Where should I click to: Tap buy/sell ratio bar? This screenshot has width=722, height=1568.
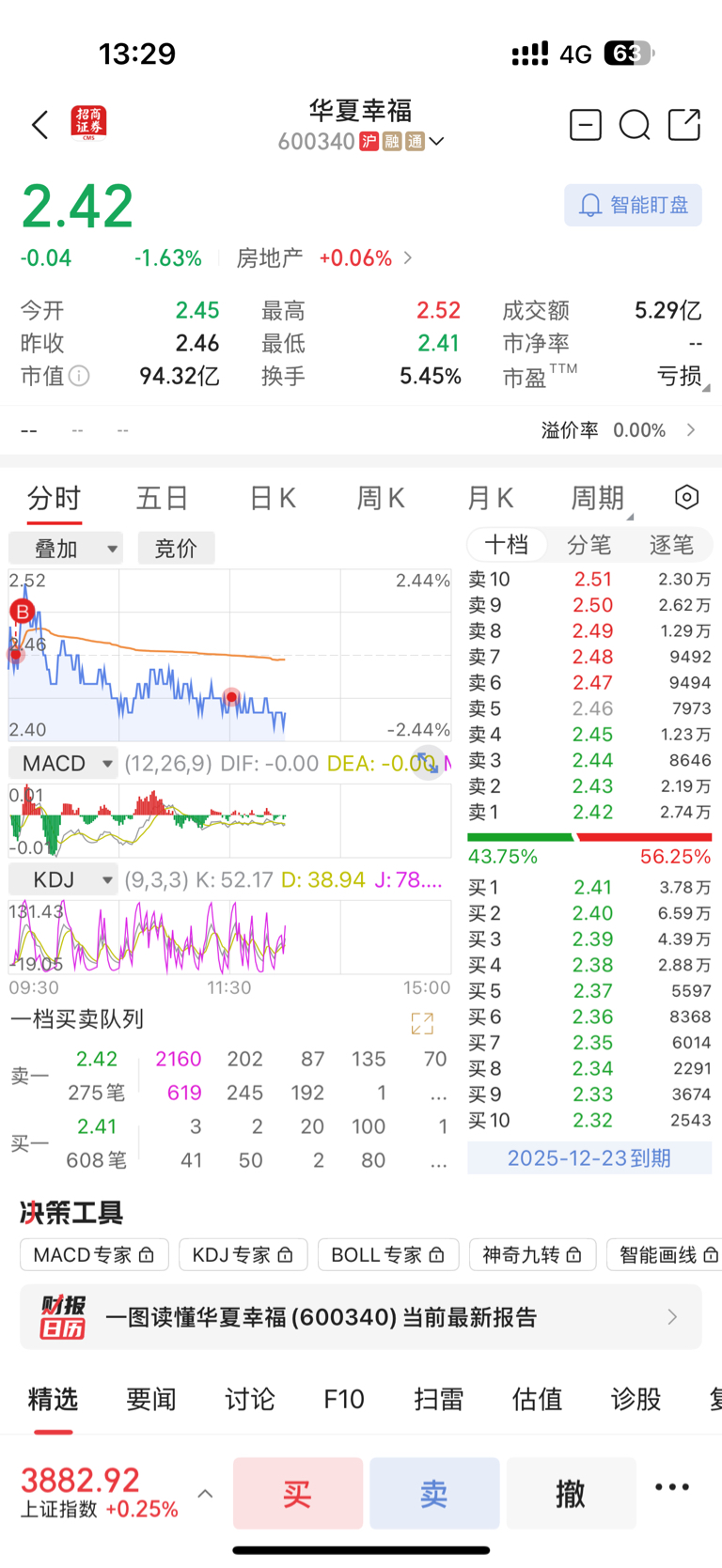coord(589,837)
